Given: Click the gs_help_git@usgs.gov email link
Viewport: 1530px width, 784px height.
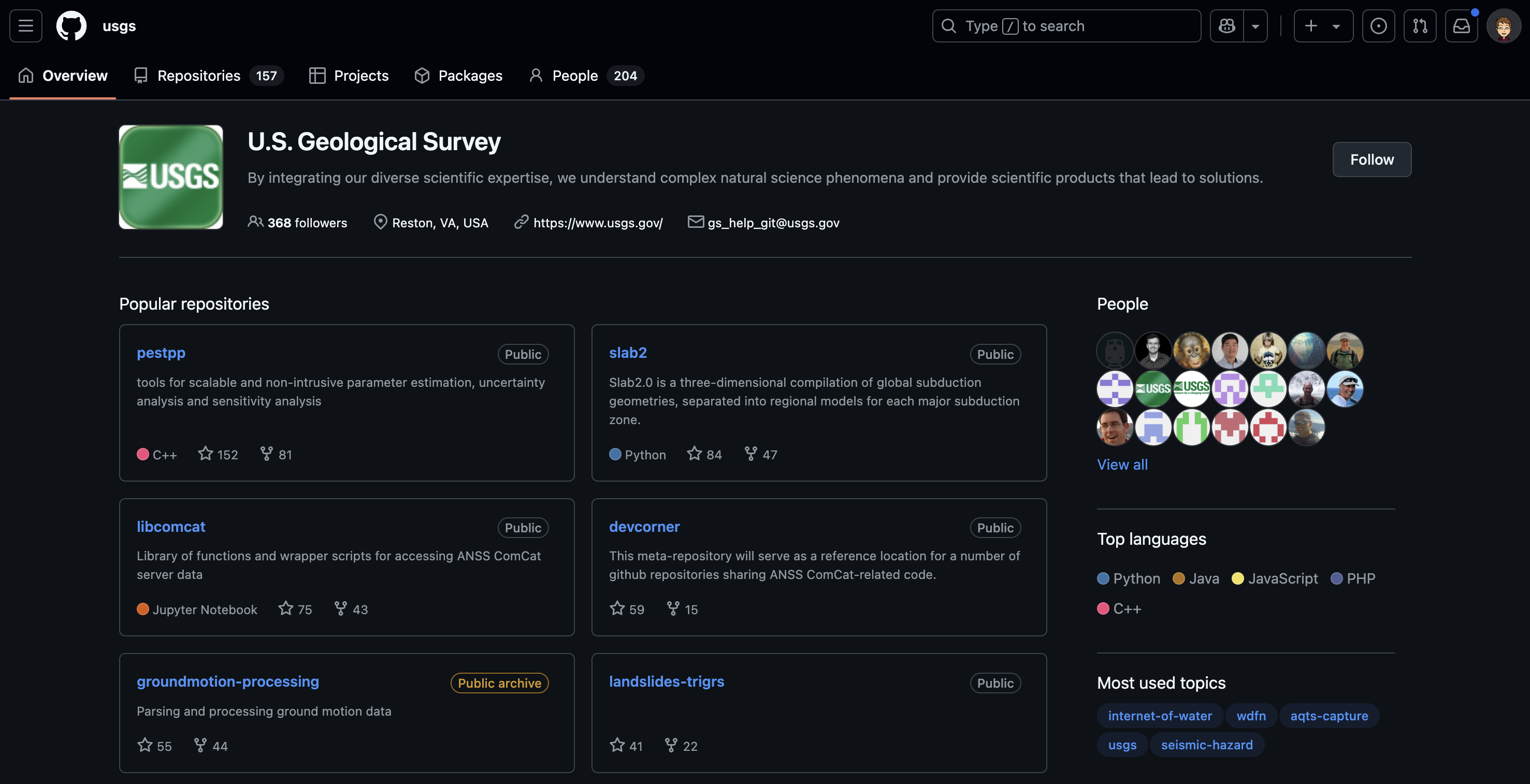Looking at the screenshot, I should click(x=773, y=223).
